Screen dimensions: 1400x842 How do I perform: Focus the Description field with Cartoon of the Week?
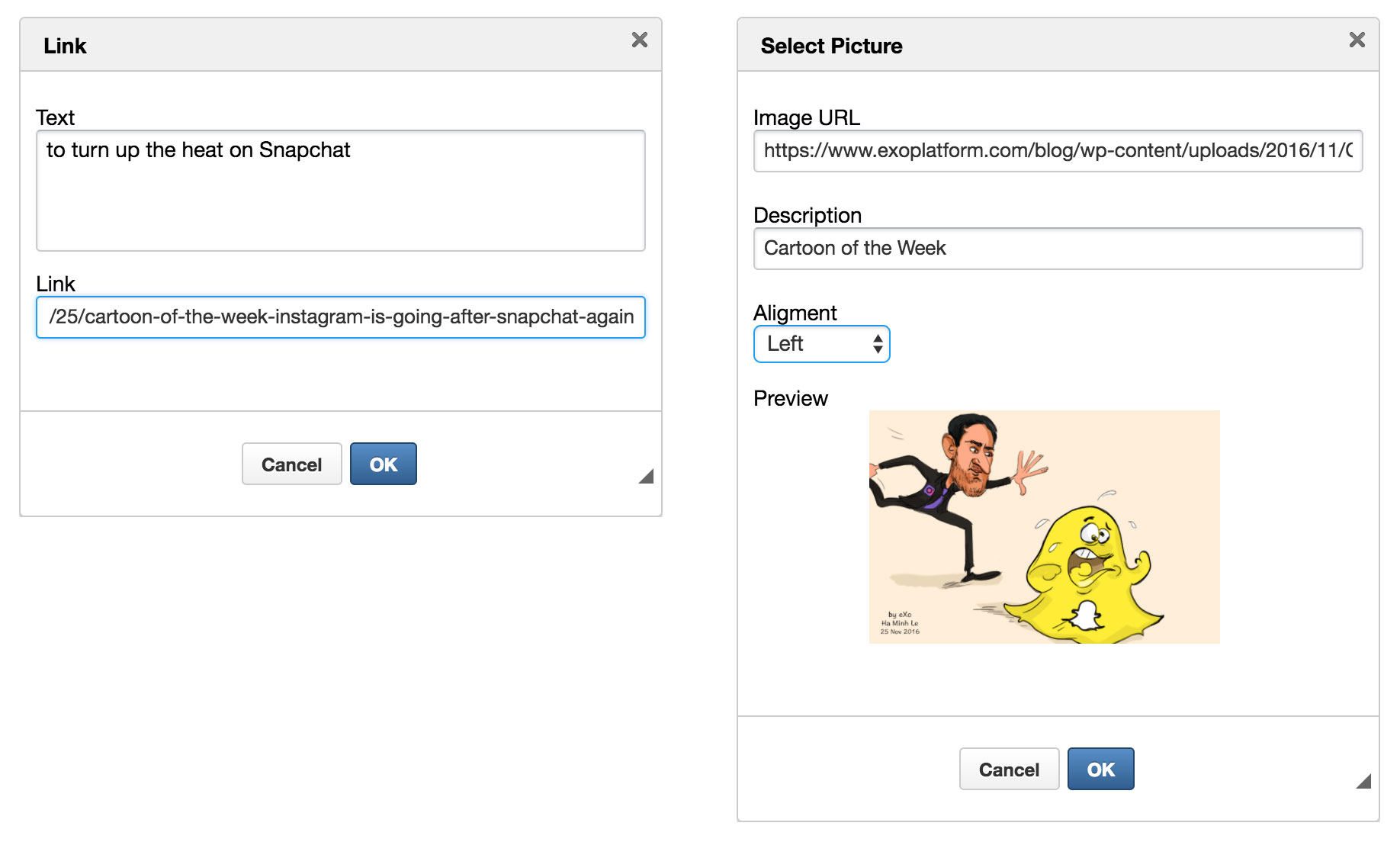tap(1057, 249)
